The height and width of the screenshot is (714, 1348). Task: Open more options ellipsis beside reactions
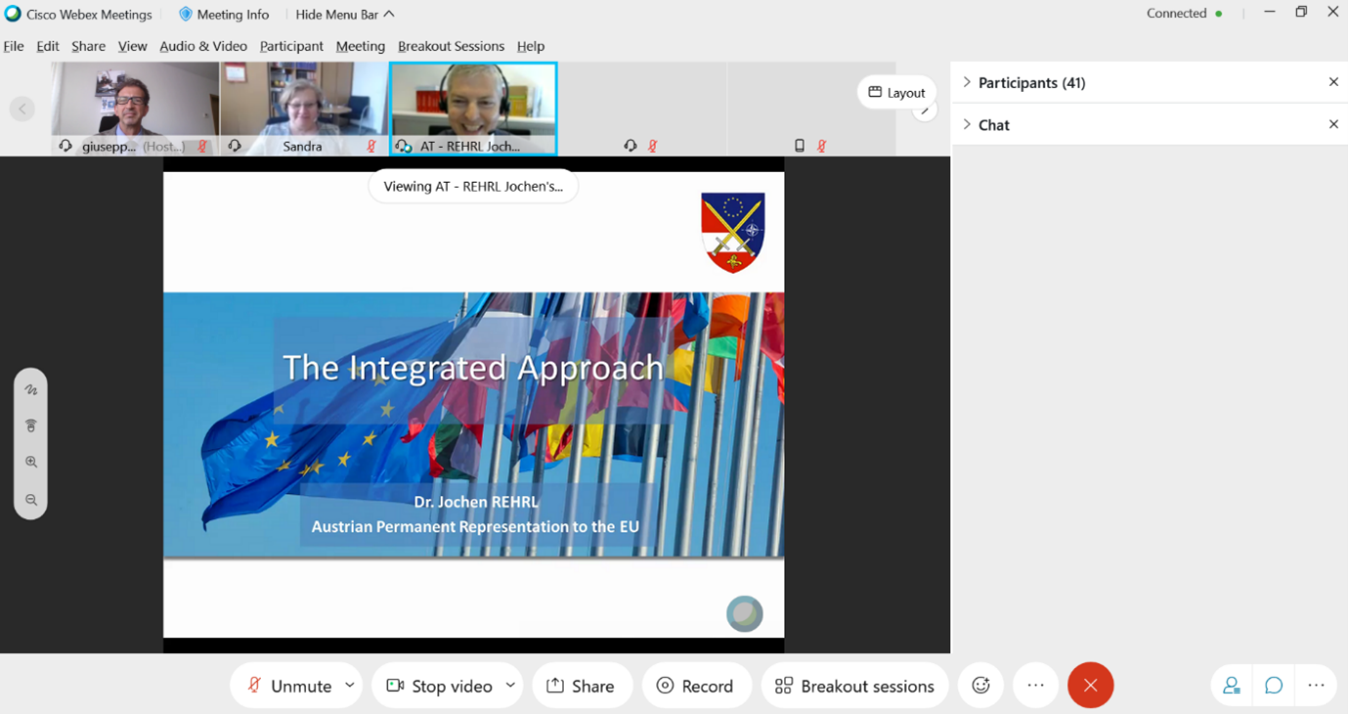pos(1036,686)
